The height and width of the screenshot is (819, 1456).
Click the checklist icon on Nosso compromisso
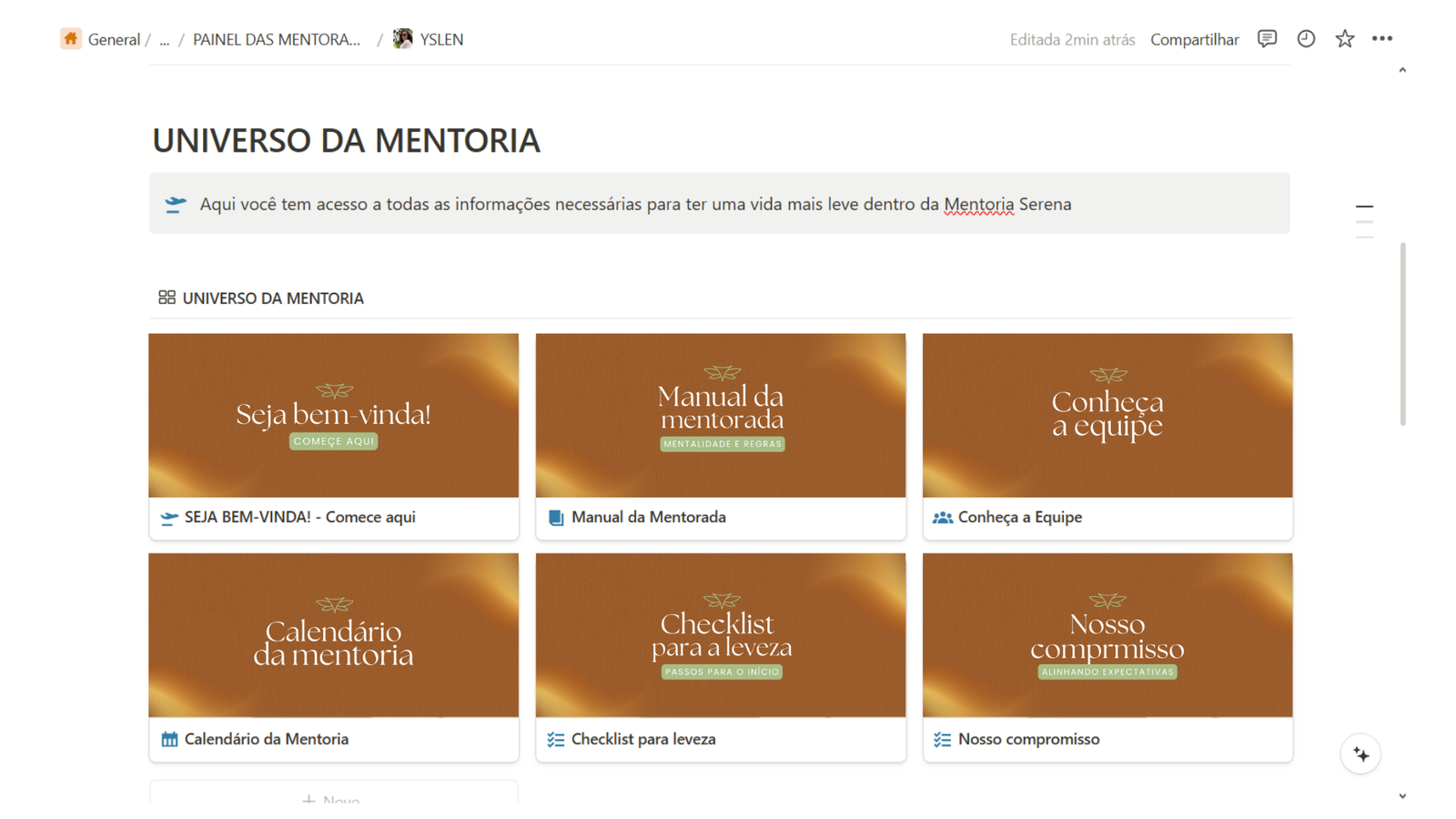(943, 740)
